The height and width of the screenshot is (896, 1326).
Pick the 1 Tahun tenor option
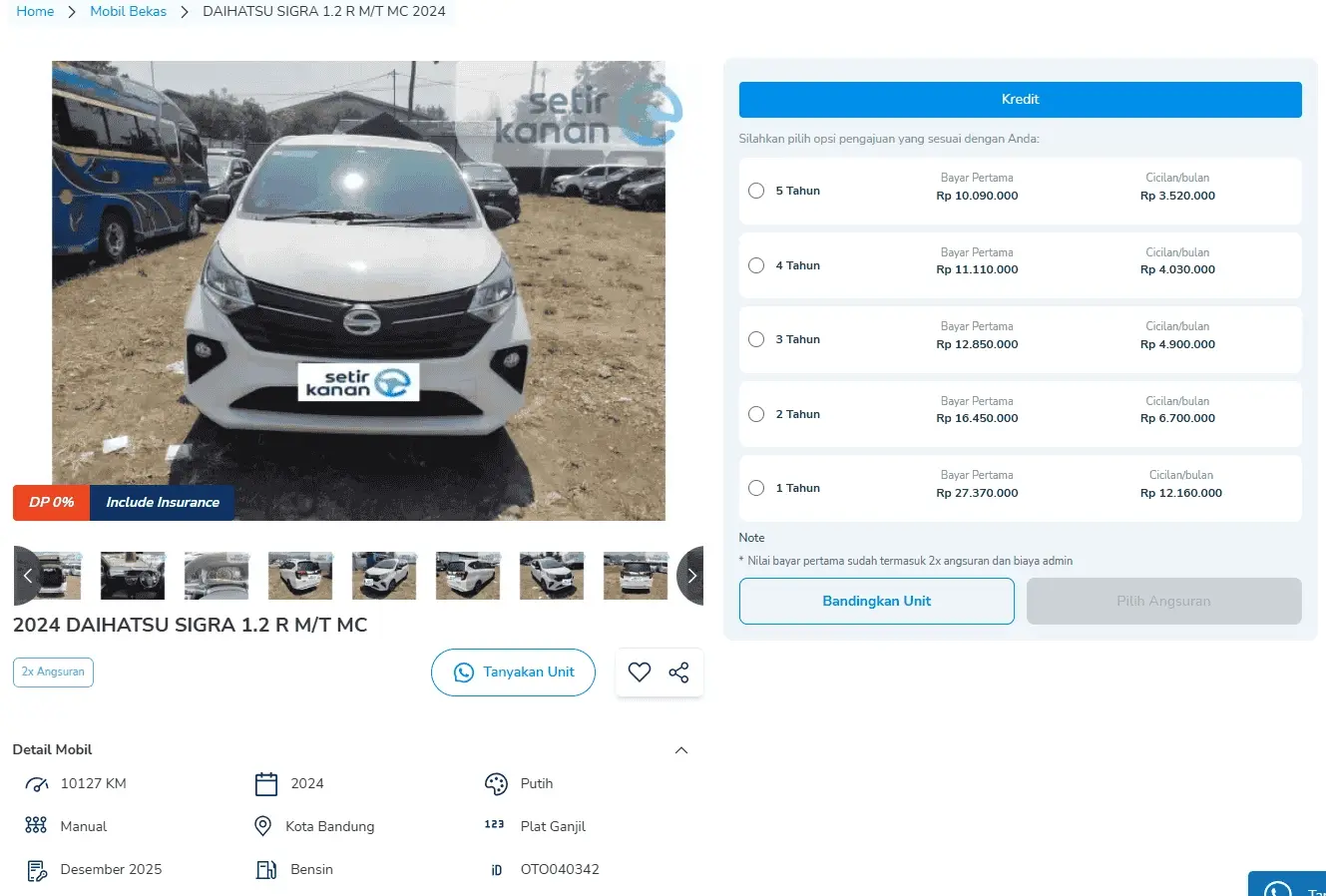(x=756, y=488)
